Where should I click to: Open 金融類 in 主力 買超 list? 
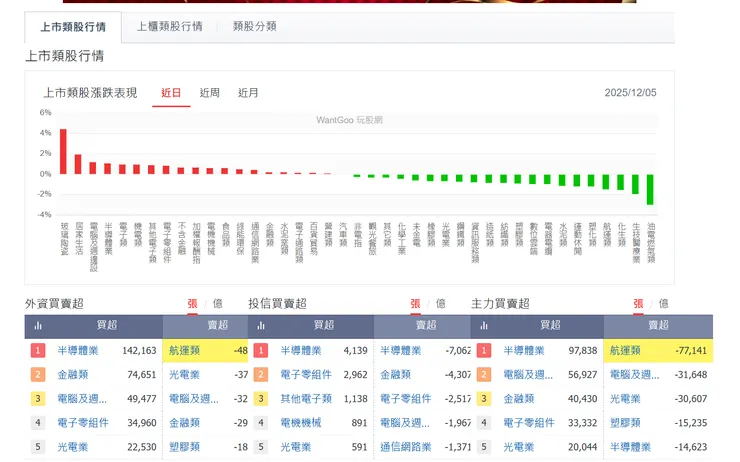pyautogui.click(x=519, y=399)
